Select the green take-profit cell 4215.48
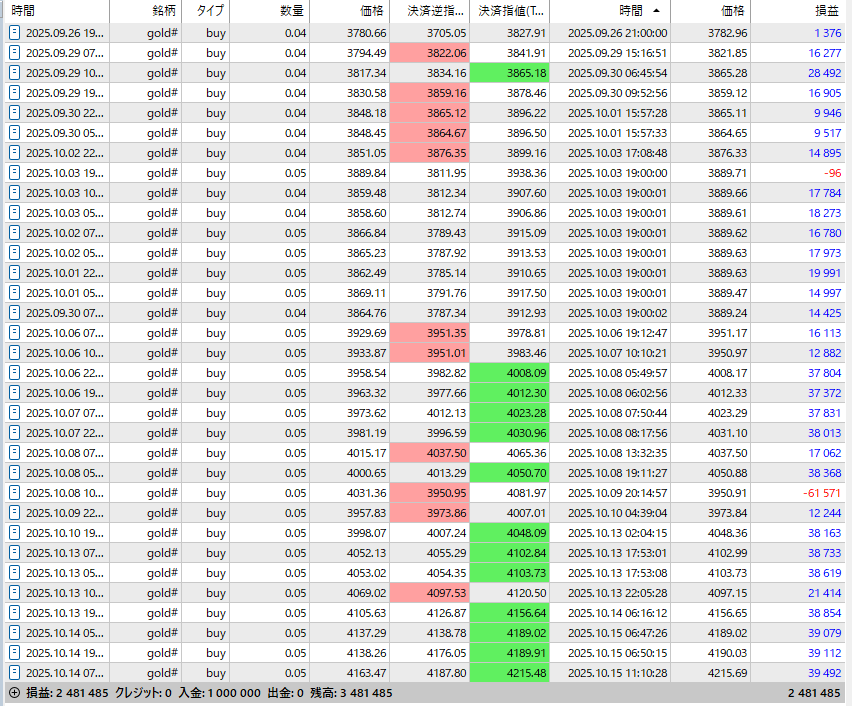Viewport: 852px width, 706px height. point(510,673)
